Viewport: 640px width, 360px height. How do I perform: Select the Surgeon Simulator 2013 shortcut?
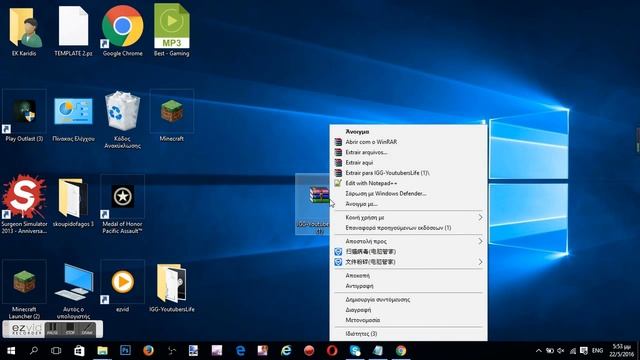coord(24,204)
